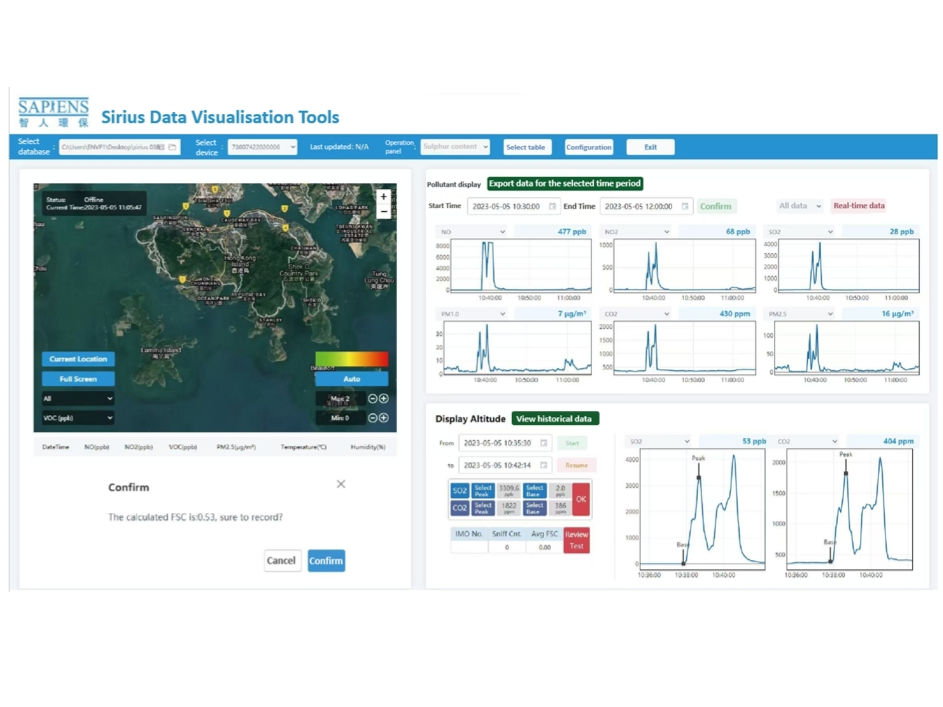Expand the Select device dropdown
Screen dimensions: 943x707
(x=263, y=147)
